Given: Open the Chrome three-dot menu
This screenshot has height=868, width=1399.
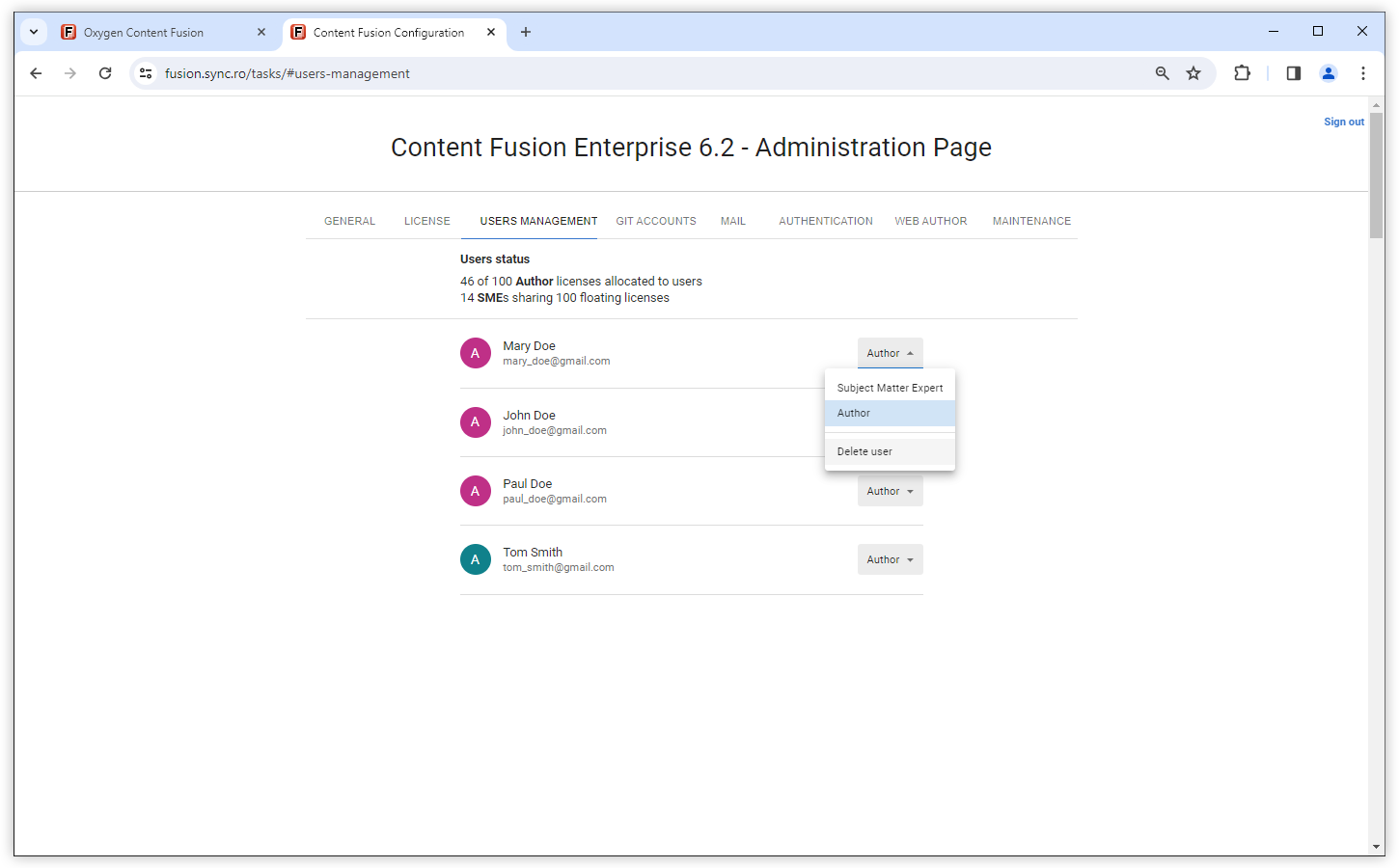Looking at the screenshot, I should (1363, 73).
